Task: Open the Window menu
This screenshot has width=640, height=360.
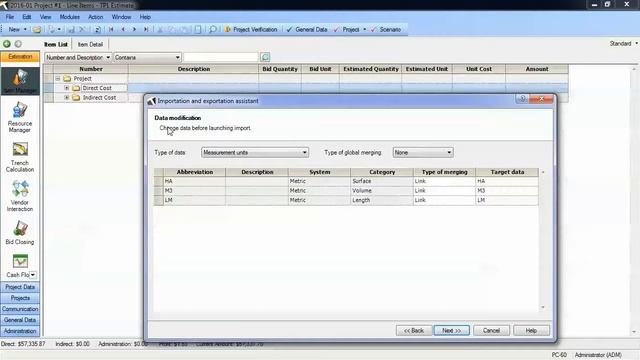Action: point(121,17)
